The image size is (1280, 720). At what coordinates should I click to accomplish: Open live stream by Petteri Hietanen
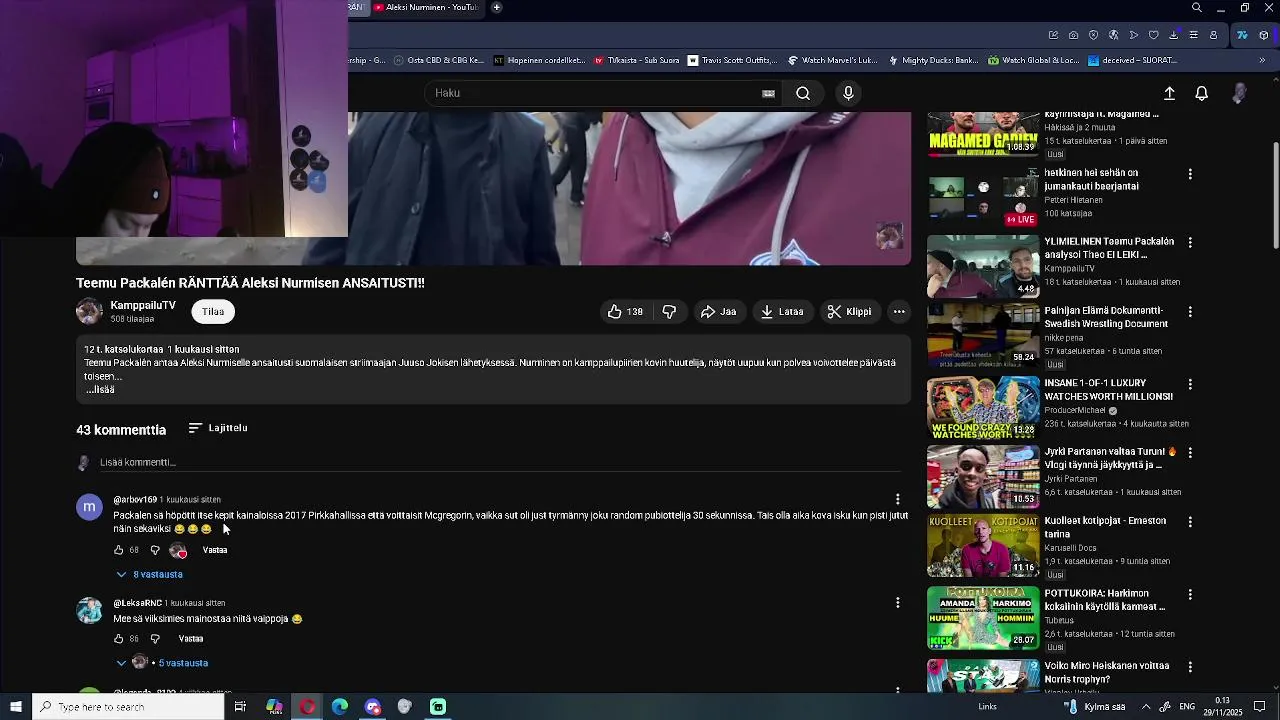pos(983,197)
